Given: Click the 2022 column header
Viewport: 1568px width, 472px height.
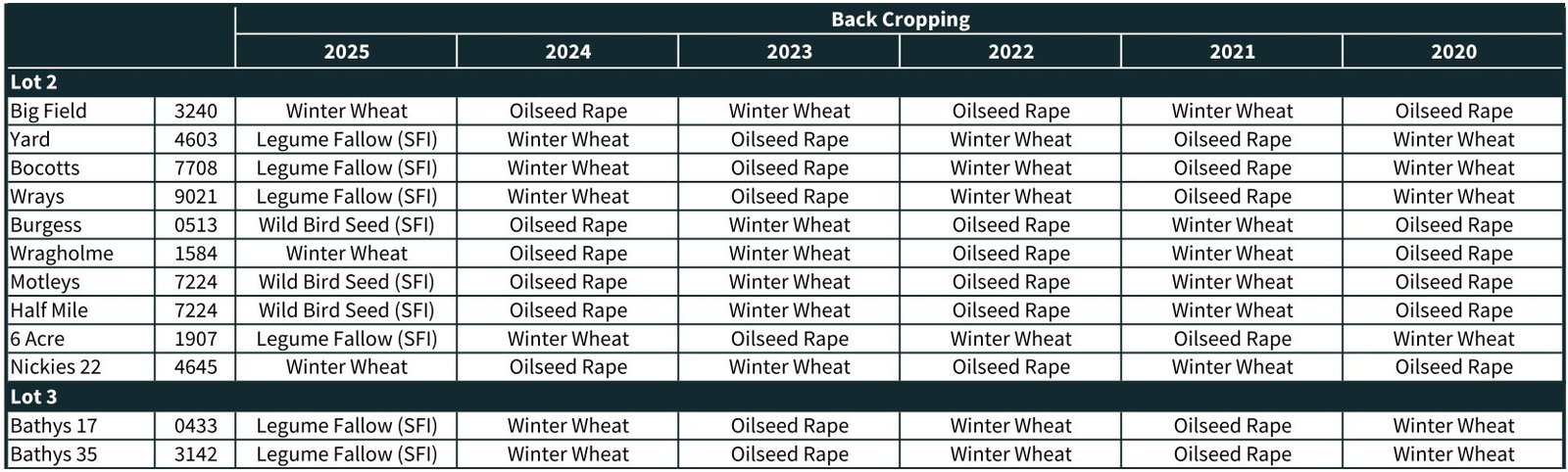Looking at the screenshot, I should point(1010,52).
